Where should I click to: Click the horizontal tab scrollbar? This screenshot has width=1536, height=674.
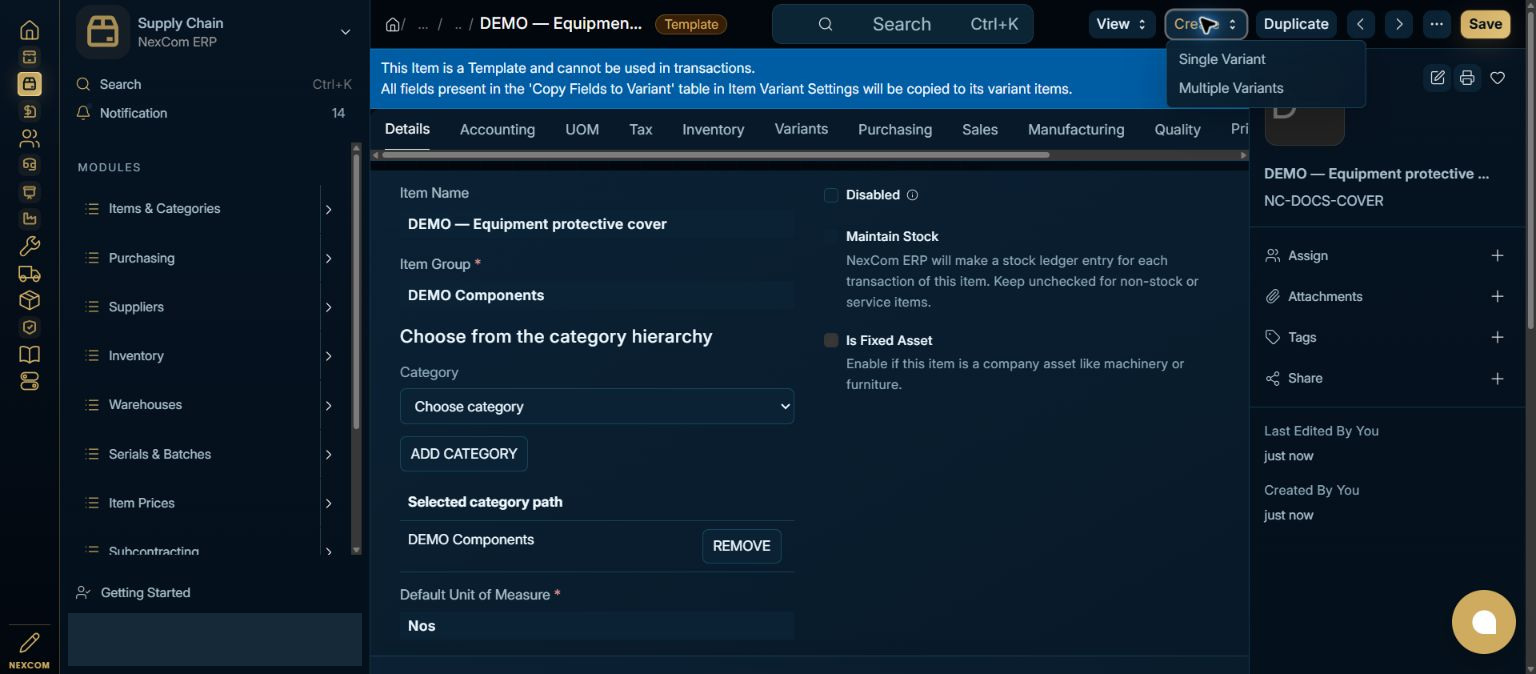715,155
